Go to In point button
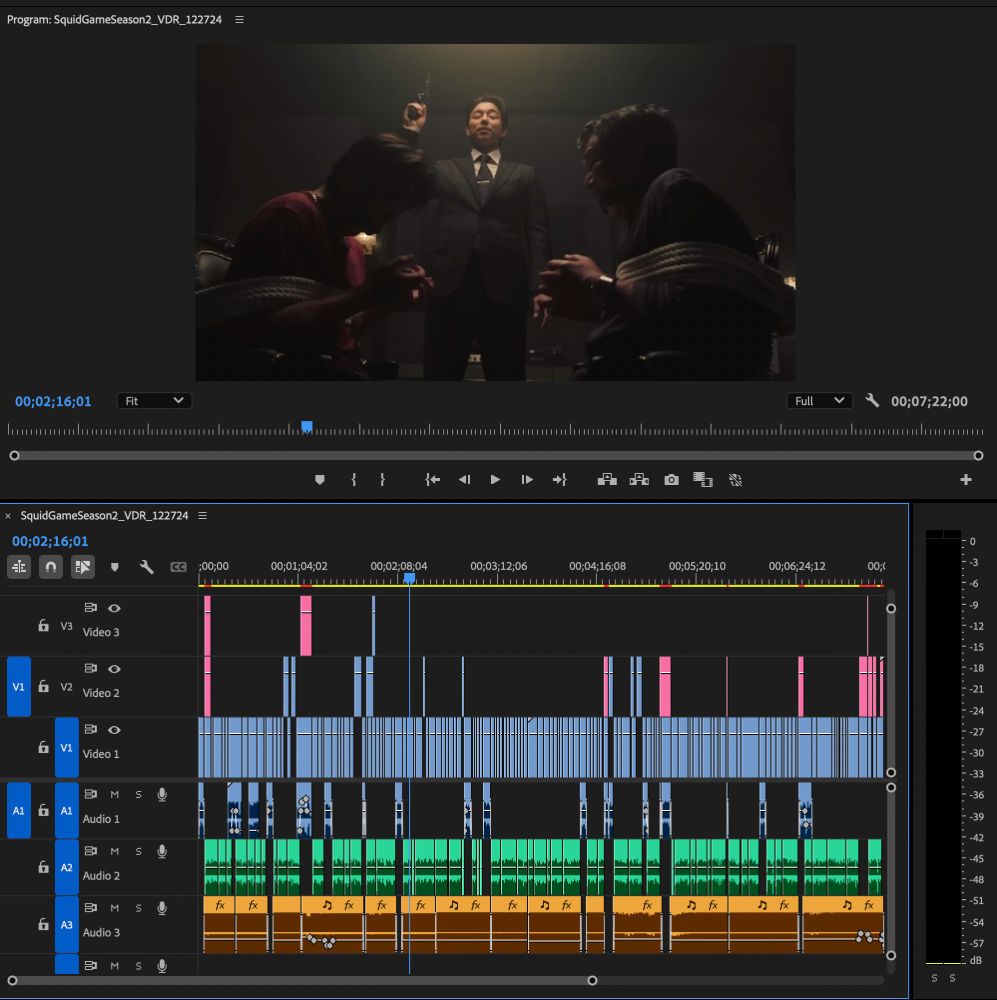 (432, 480)
